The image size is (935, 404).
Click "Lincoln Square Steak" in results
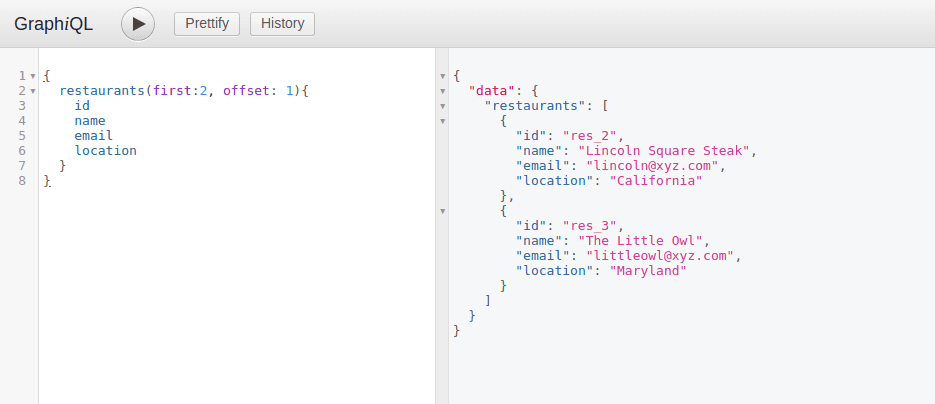click(664, 151)
